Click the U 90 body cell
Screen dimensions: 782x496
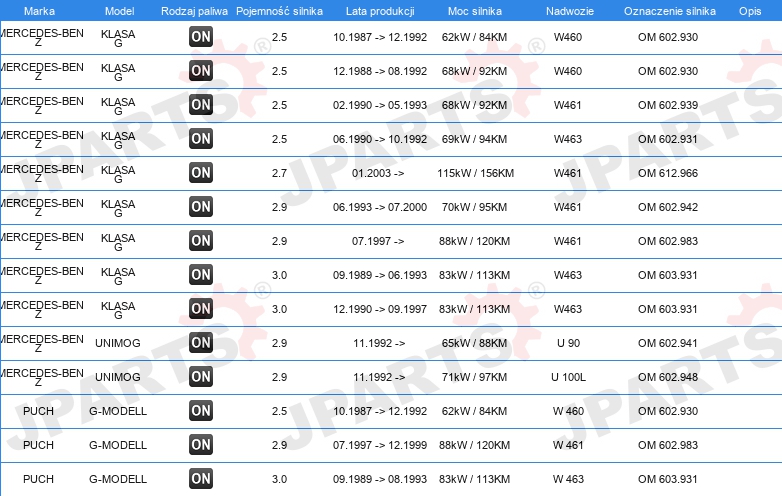click(569, 343)
